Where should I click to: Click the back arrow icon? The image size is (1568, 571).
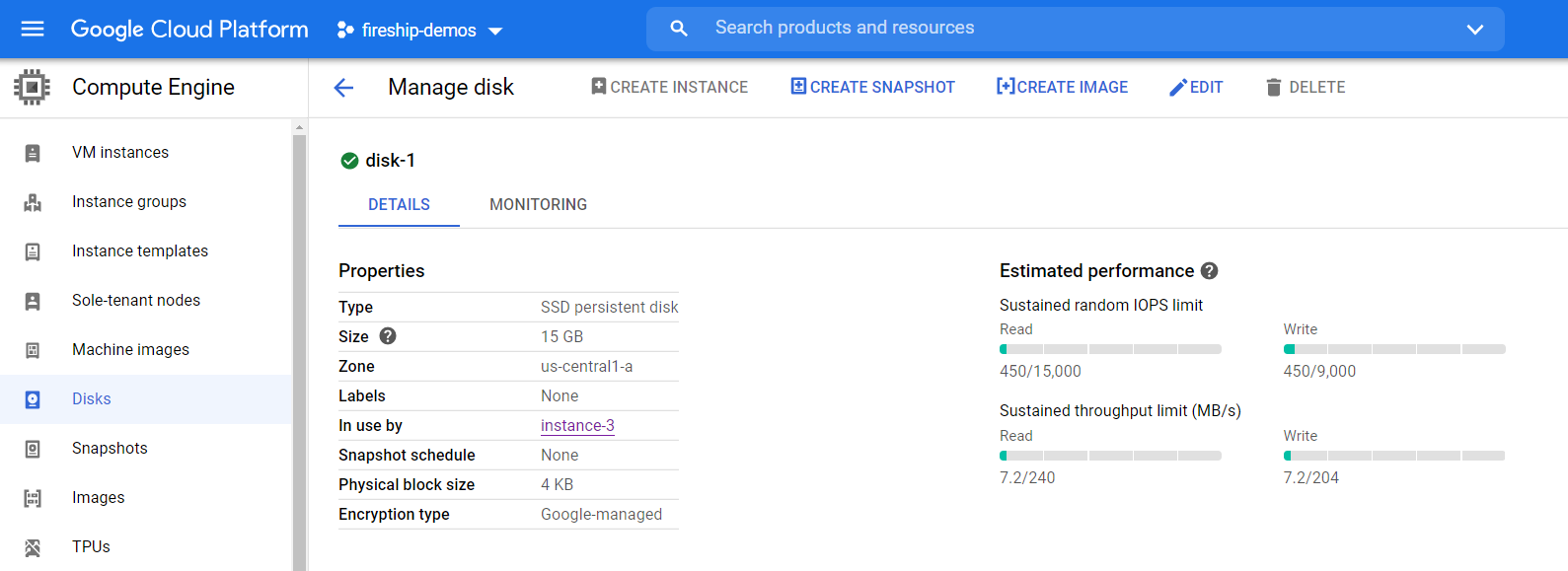pyautogui.click(x=343, y=88)
